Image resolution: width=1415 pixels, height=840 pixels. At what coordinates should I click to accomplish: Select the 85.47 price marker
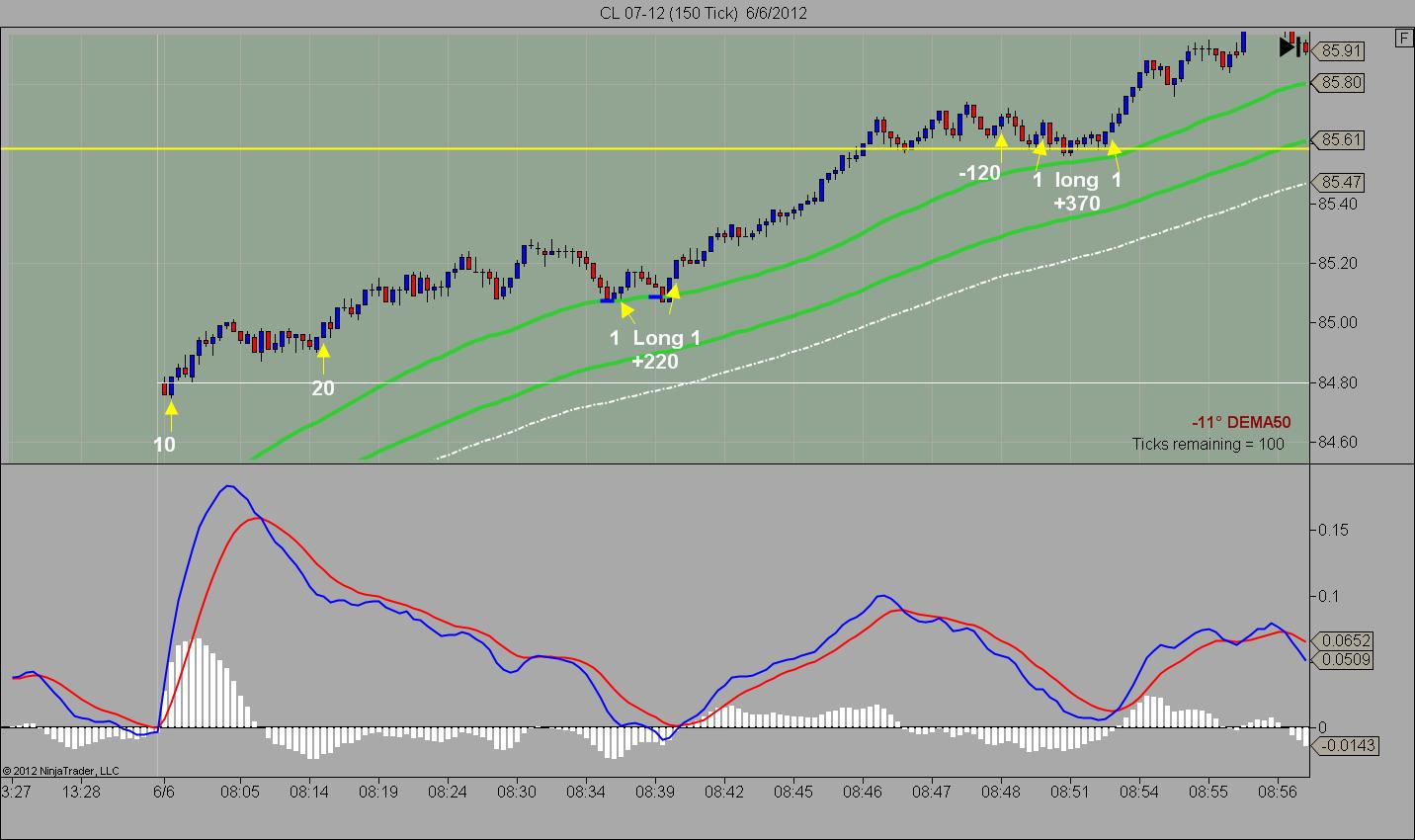pyautogui.click(x=1339, y=183)
